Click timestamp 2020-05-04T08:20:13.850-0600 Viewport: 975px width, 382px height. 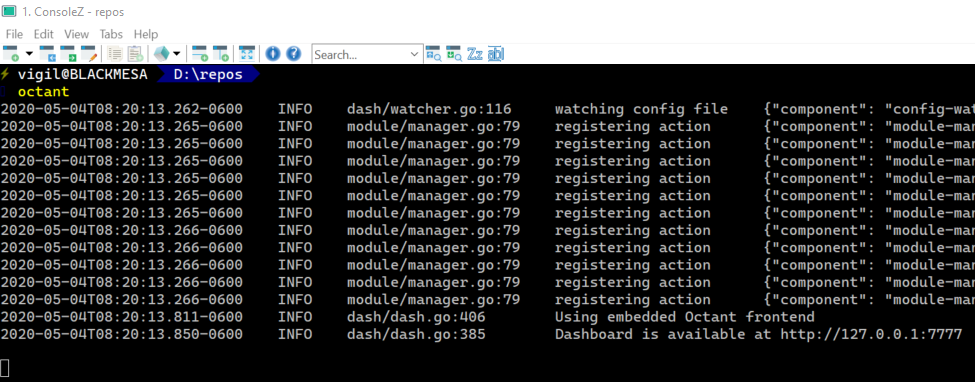click(121, 334)
